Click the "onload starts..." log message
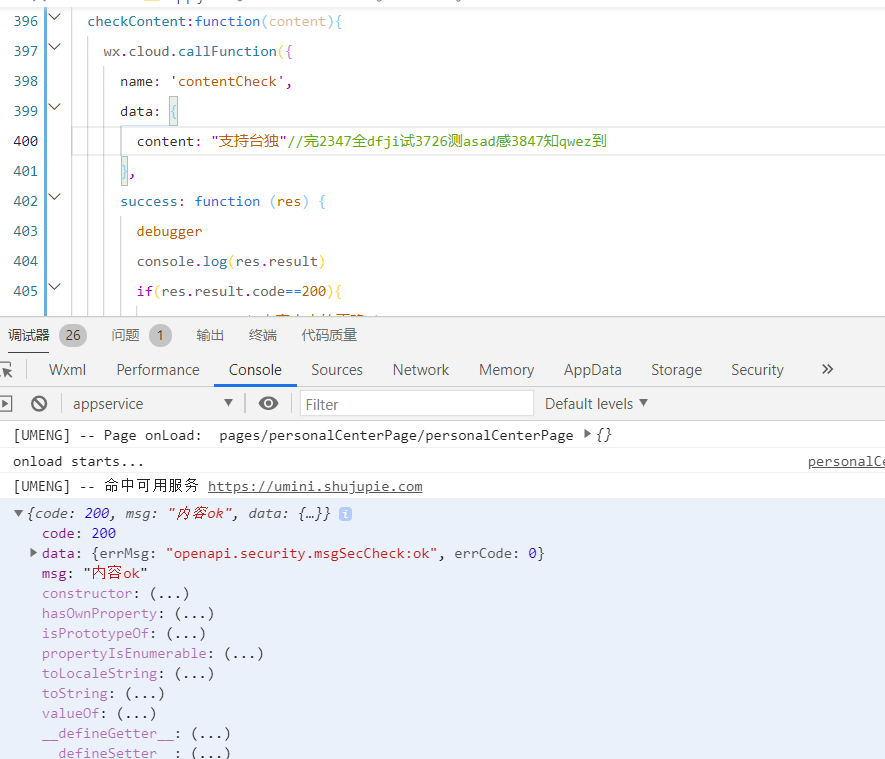885x759 pixels. tap(78, 462)
